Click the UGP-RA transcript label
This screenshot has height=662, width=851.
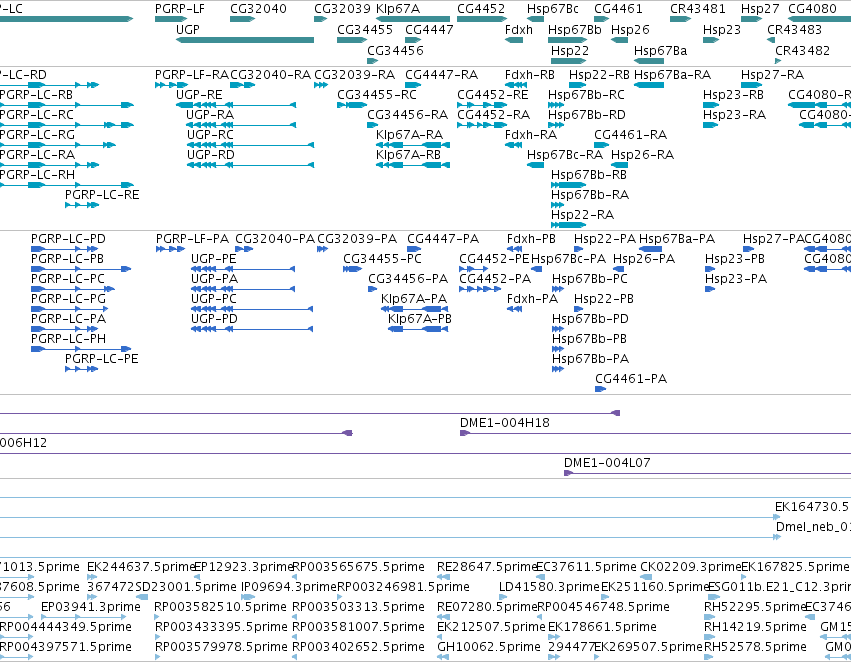210,114
